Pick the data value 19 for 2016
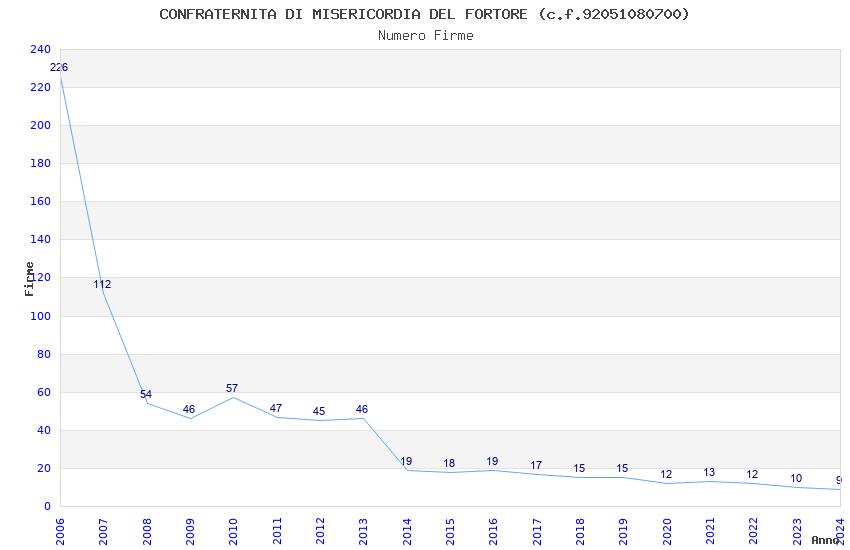This screenshot has width=850, height=550. pos(492,461)
